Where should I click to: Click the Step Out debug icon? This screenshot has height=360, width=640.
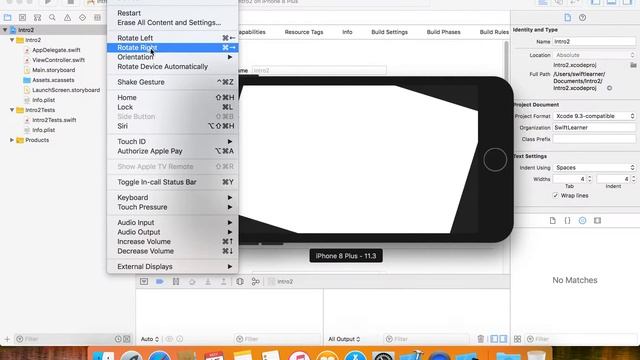coord(223,282)
